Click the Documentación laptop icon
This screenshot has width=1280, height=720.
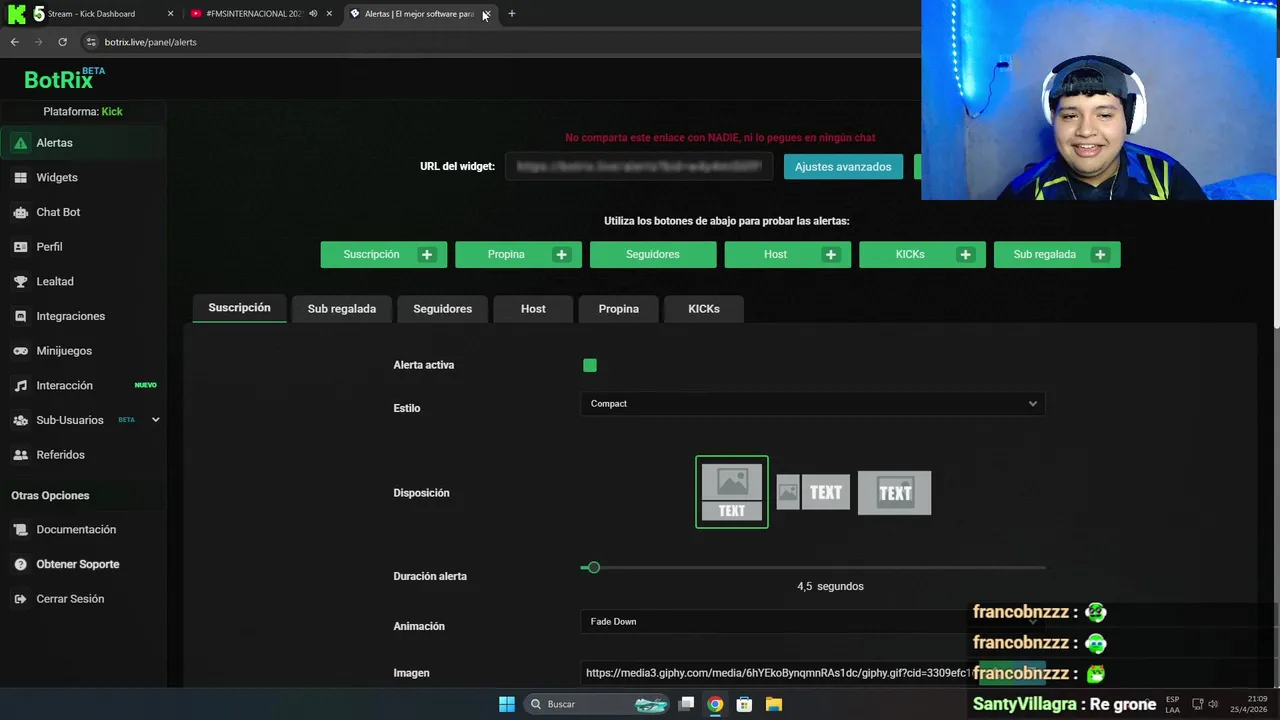(x=20, y=530)
